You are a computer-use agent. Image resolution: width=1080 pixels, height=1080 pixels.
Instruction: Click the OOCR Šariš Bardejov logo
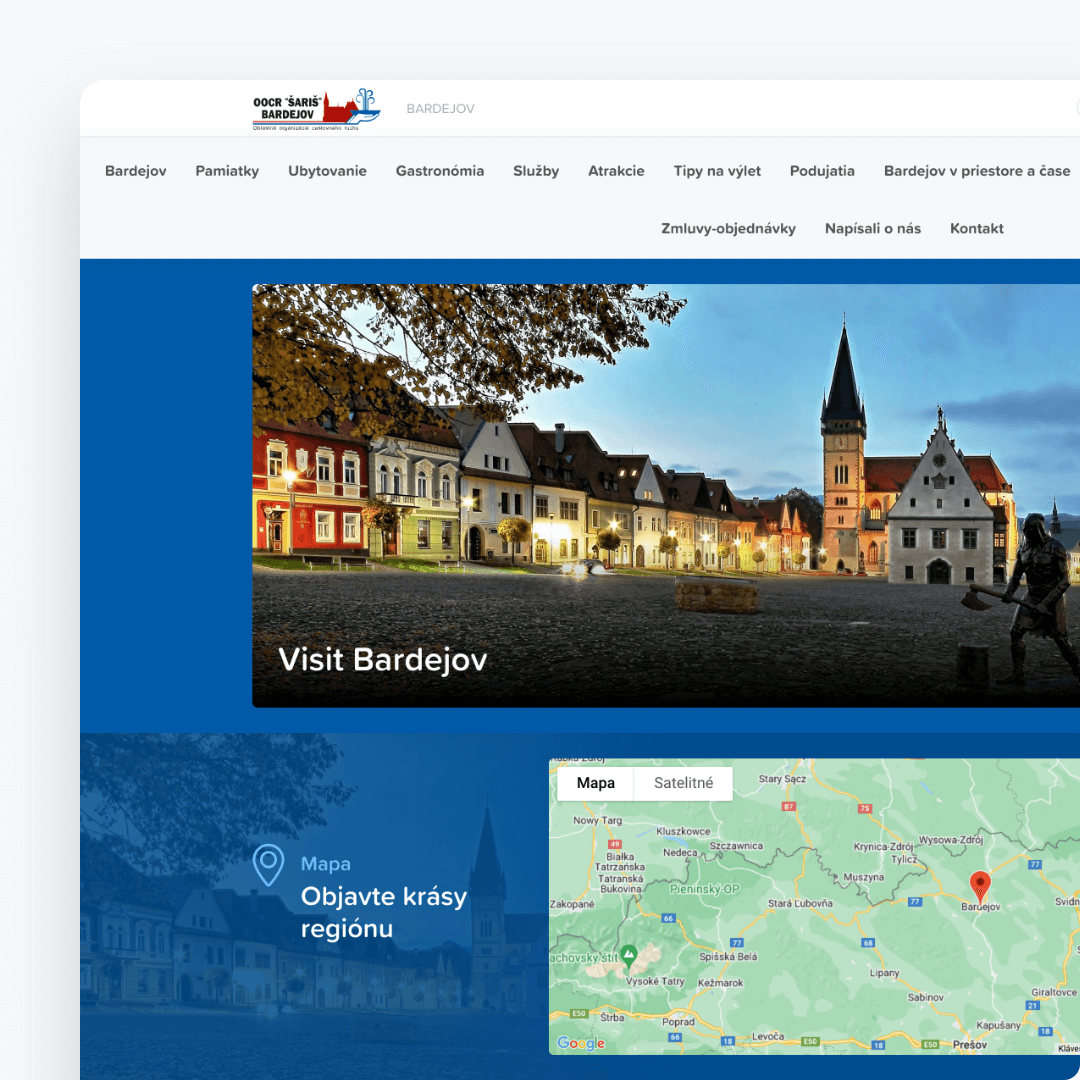[x=316, y=109]
